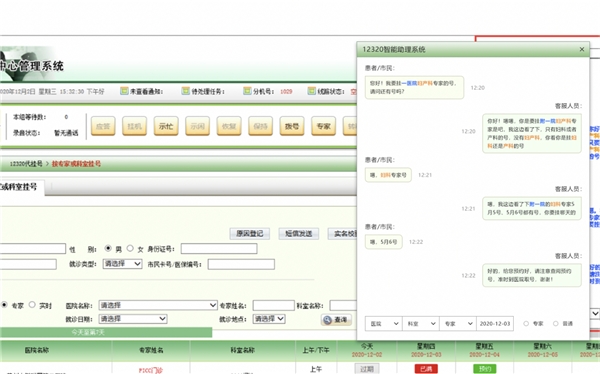Open the 医院名称 hospital dropdown

tap(158, 305)
